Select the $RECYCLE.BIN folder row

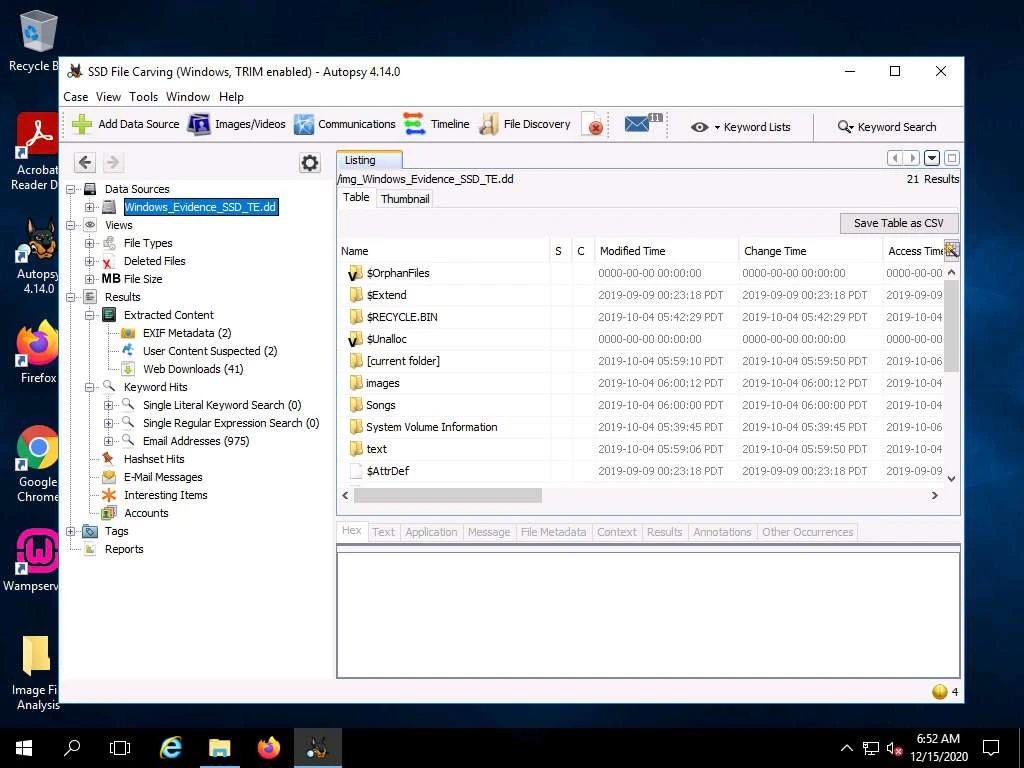[641, 317]
